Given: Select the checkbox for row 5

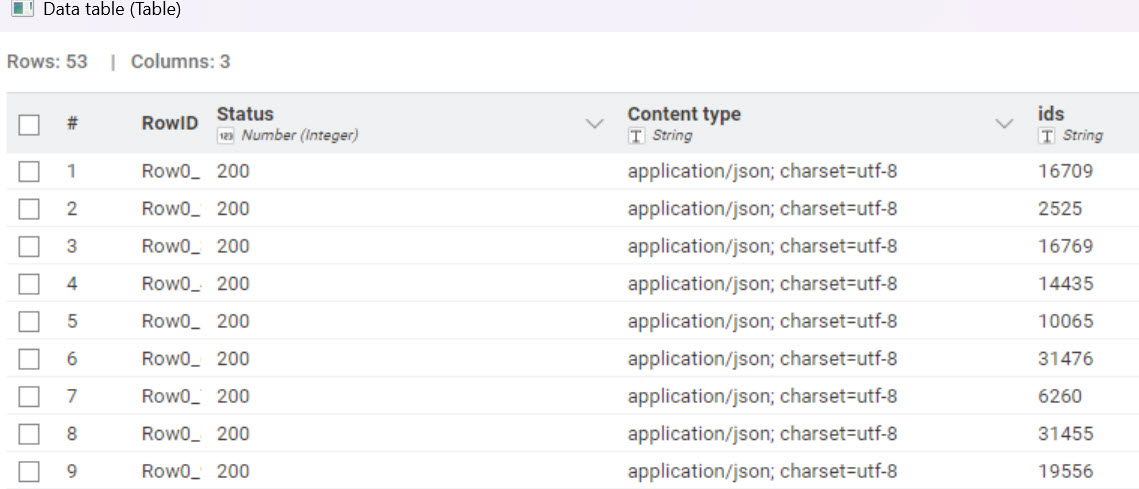Looking at the screenshot, I should point(29,321).
